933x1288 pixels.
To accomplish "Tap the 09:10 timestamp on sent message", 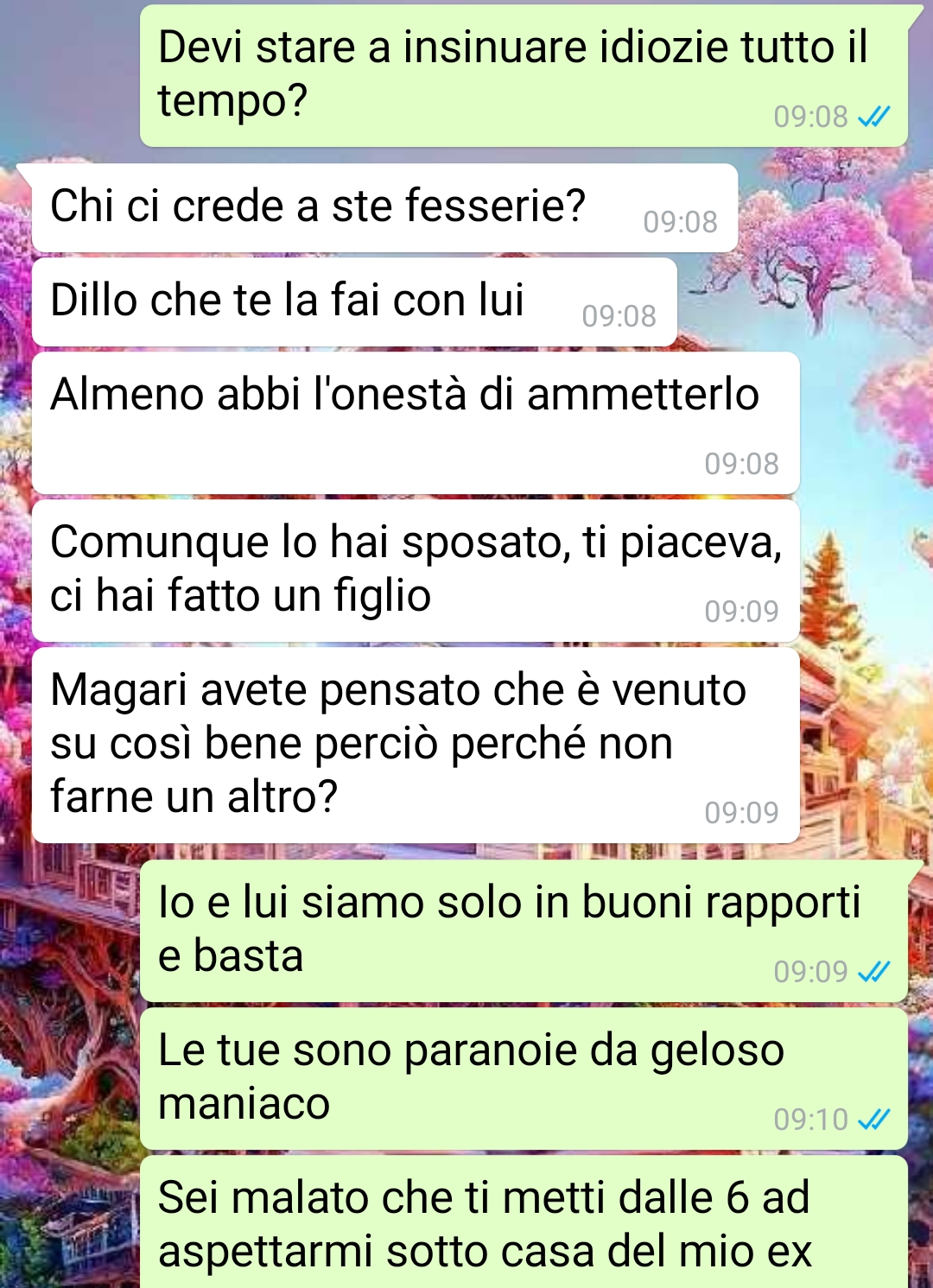I will [x=811, y=1120].
